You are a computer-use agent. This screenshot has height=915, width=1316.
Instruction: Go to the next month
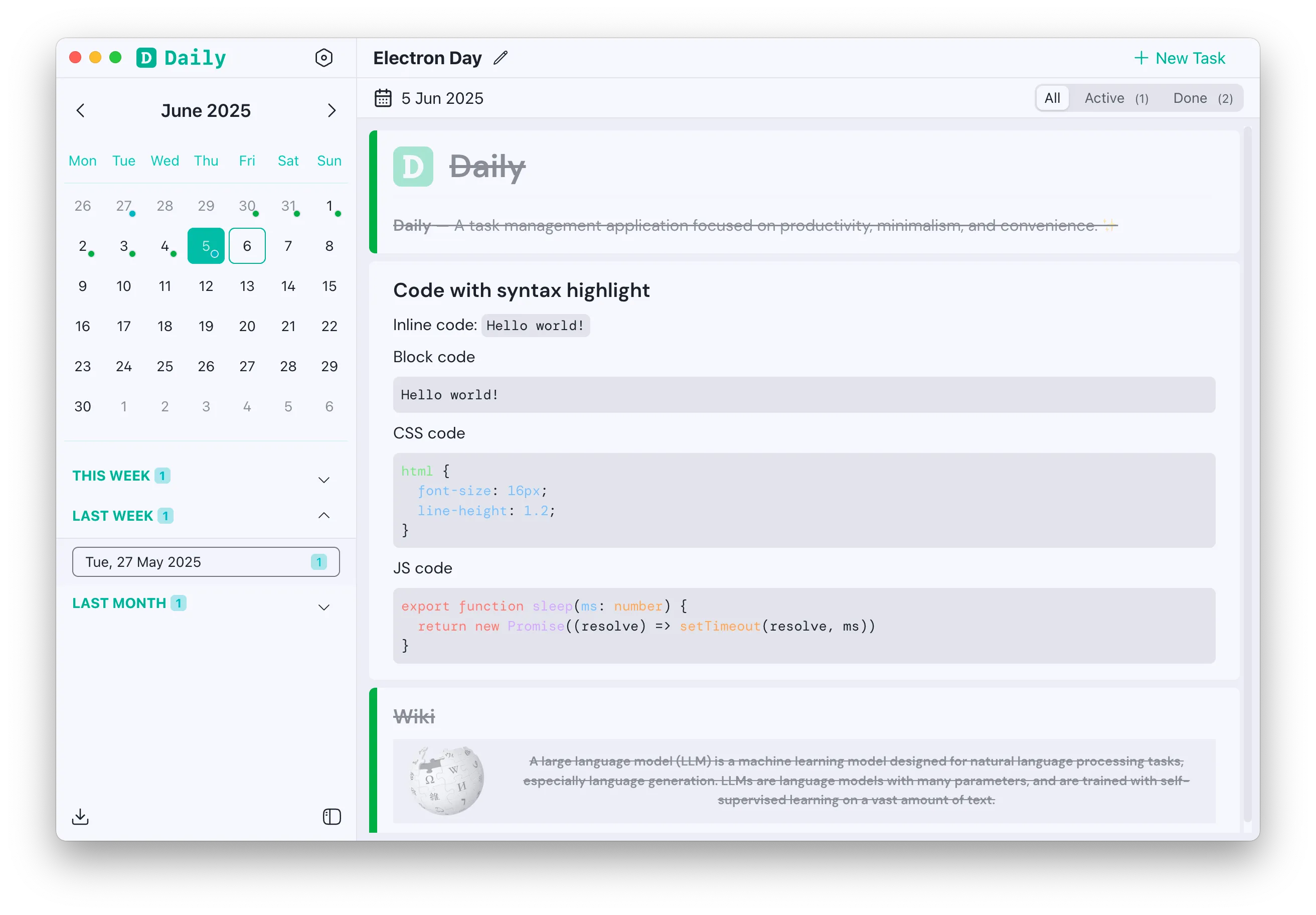pyautogui.click(x=332, y=110)
